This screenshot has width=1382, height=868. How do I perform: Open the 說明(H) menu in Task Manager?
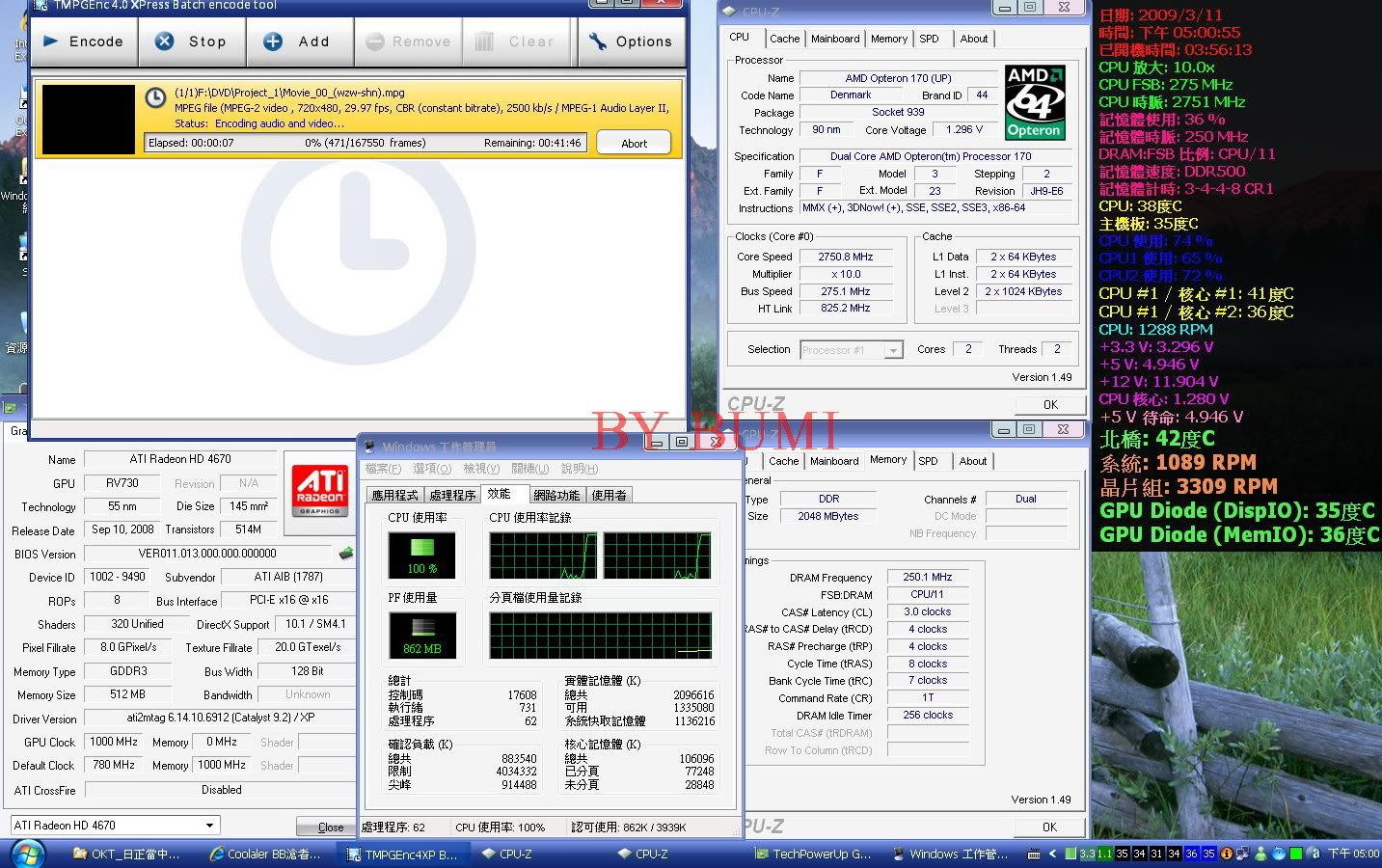[x=579, y=469]
